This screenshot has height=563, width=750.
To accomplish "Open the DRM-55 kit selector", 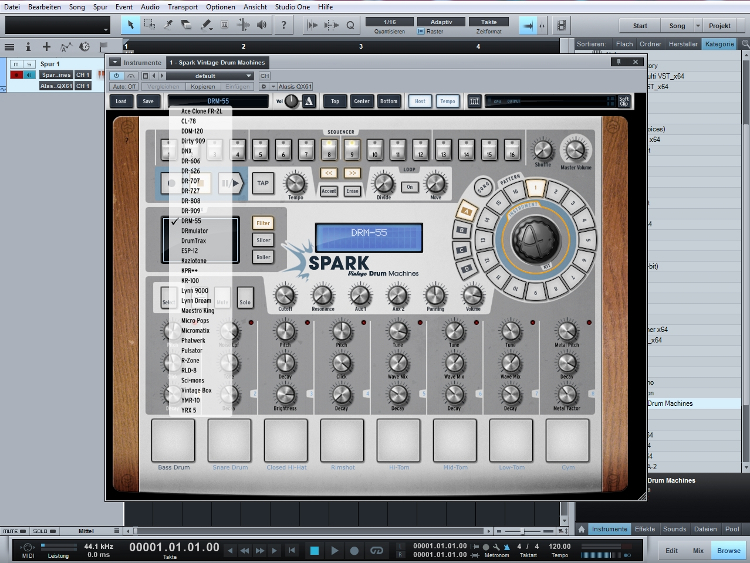I will coord(218,101).
